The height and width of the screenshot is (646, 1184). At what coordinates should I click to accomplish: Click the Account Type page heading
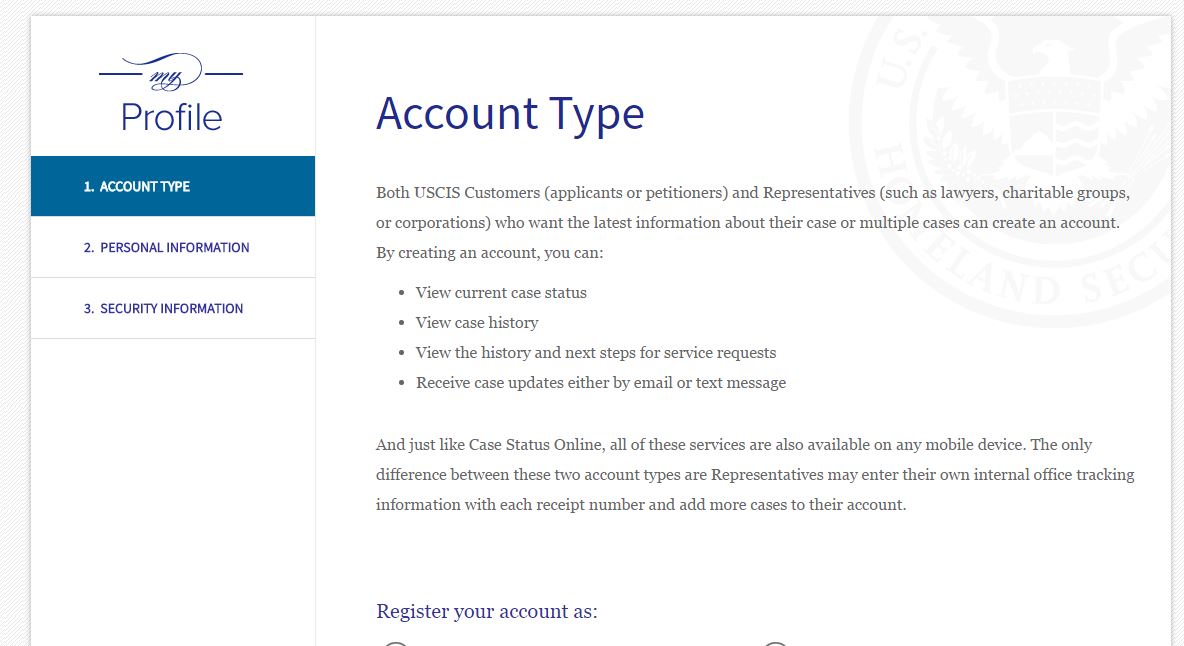(510, 115)
